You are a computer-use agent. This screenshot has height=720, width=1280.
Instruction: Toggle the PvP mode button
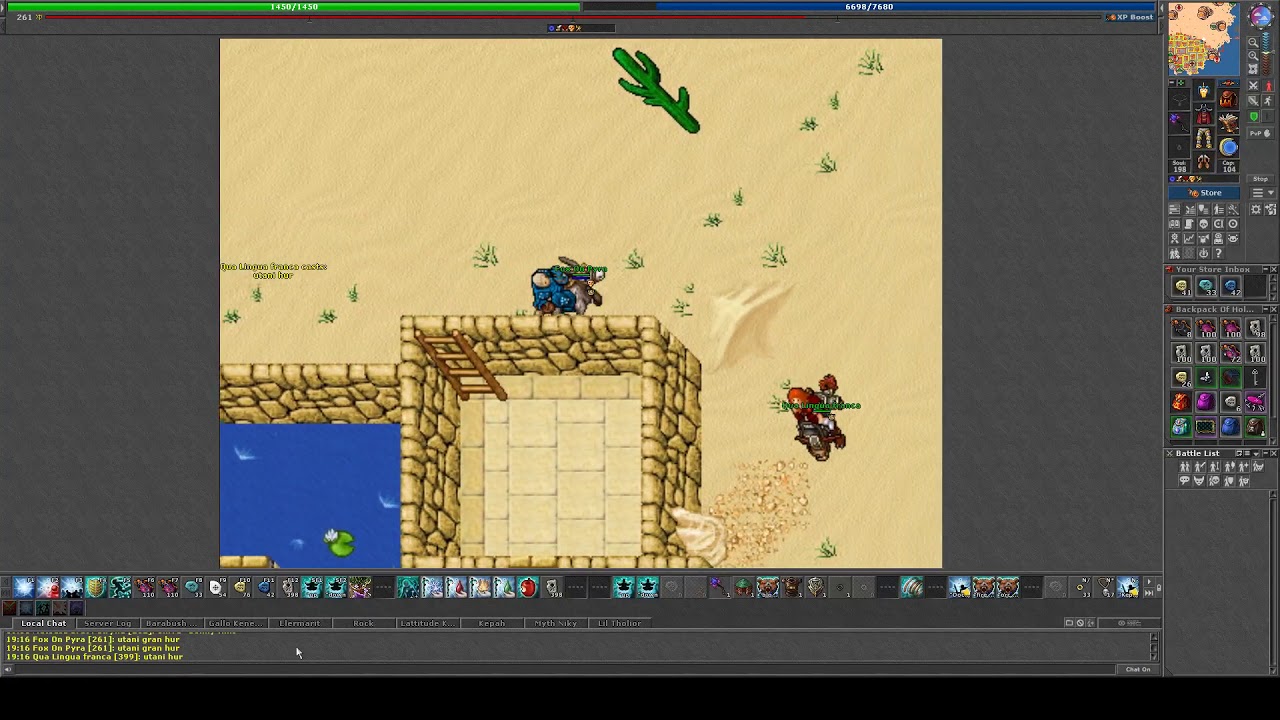(x=1259, y=132)
